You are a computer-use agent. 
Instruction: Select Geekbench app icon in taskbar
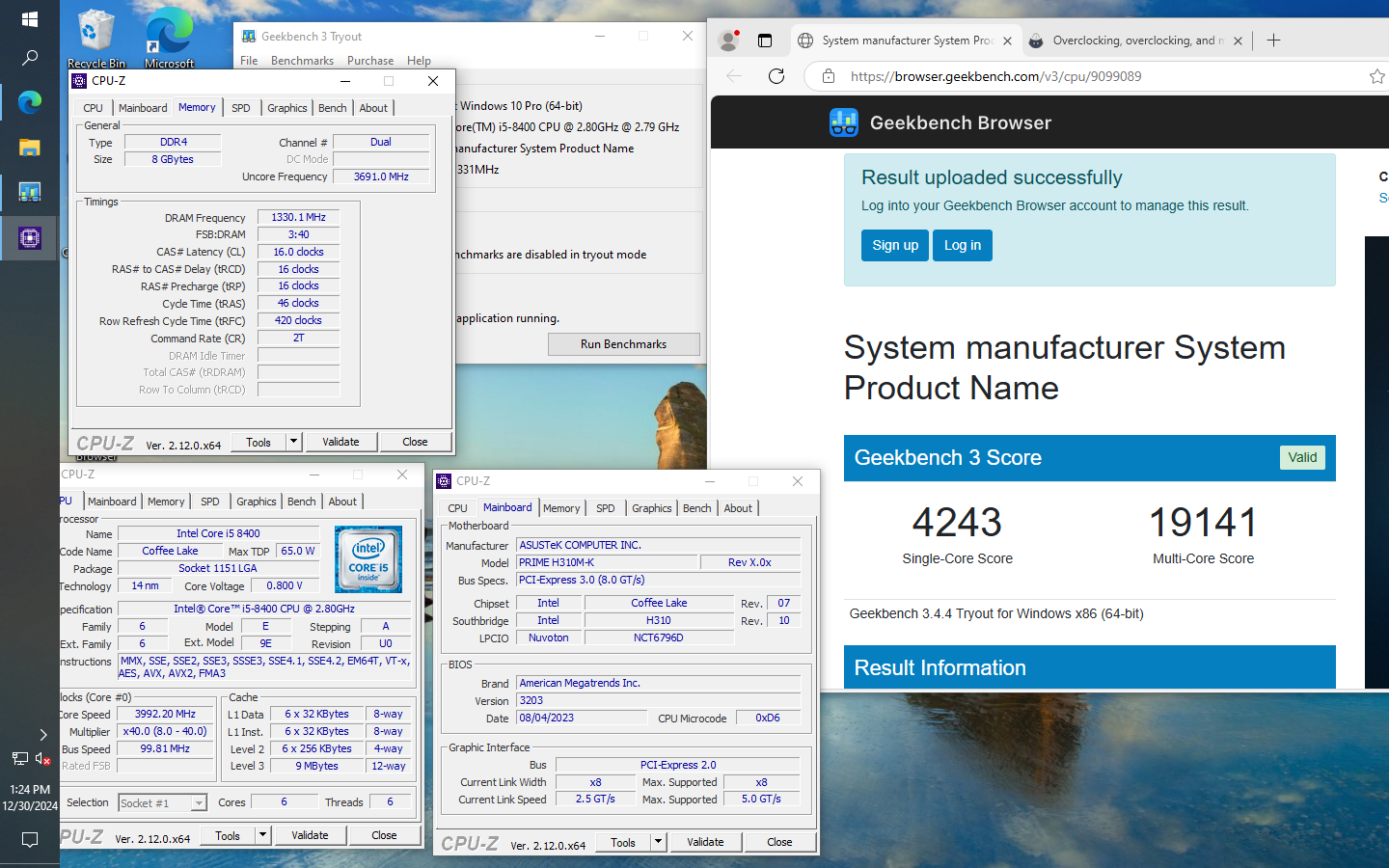29,191
